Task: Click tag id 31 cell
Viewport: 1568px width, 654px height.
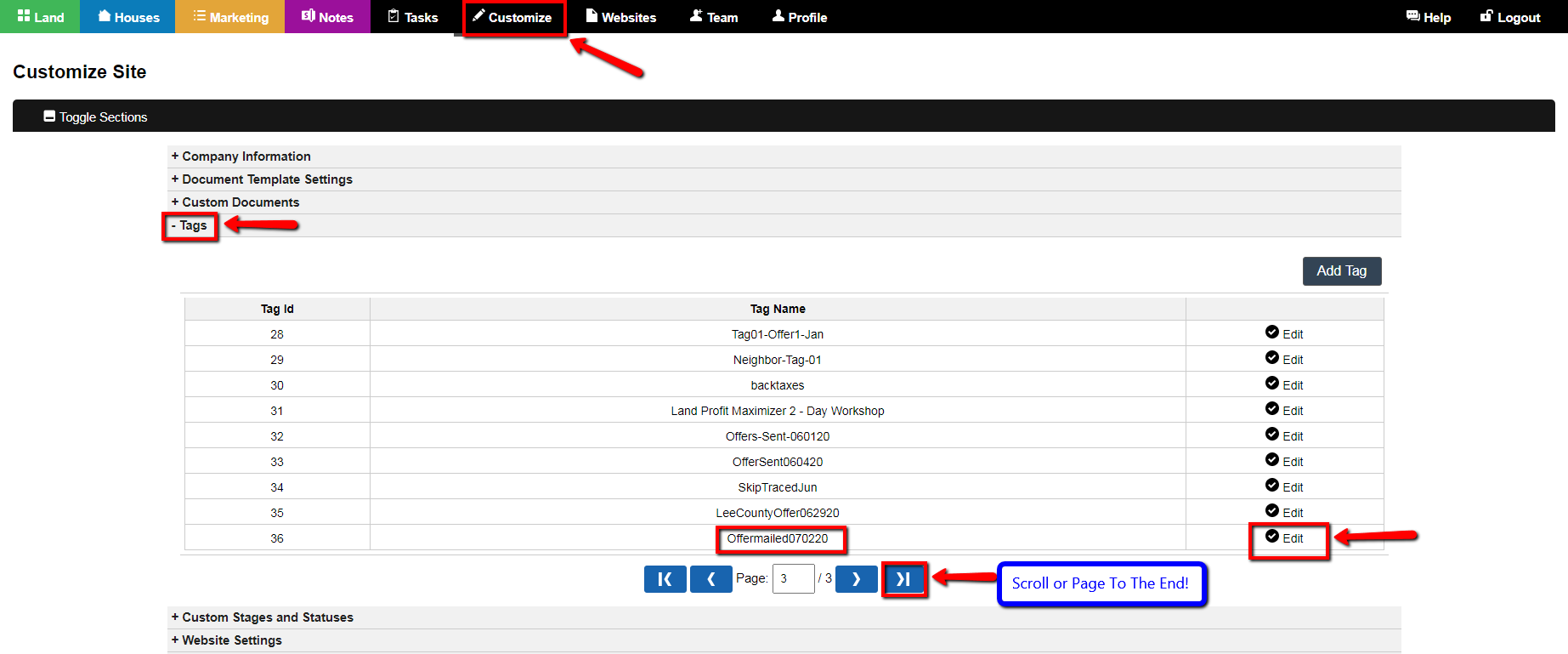Action: coord(277,411)
